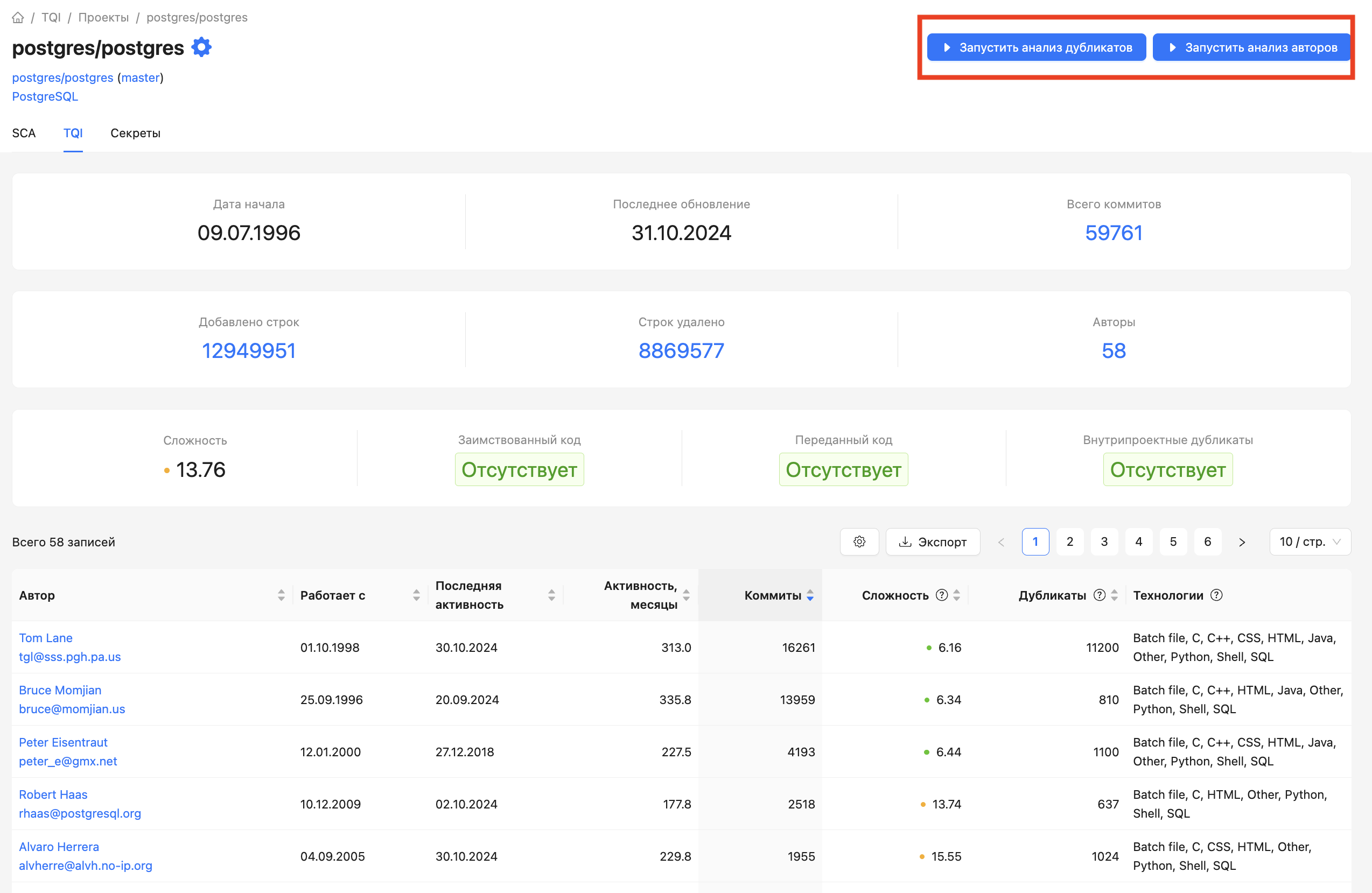Screen dimensions: 1372x893
Task: Sort by Последняя активность column
Action: (552, 595)
